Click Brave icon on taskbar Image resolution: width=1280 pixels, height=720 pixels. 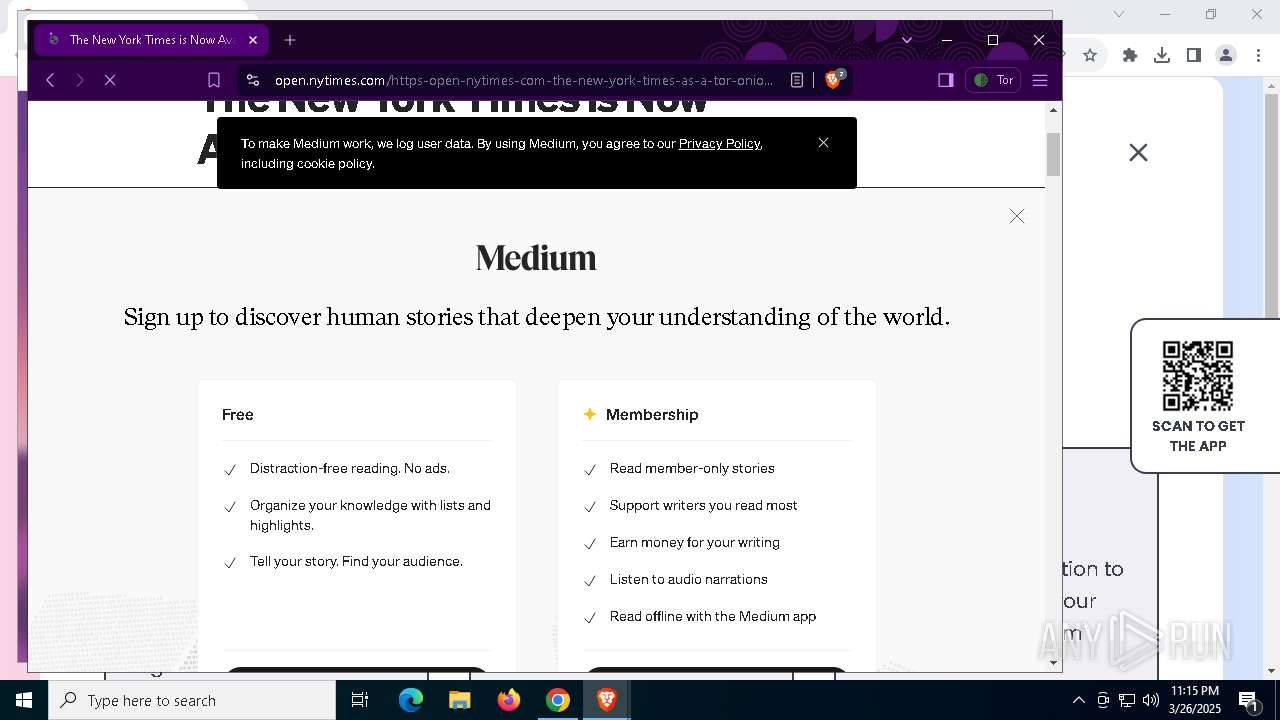[607, 700]
